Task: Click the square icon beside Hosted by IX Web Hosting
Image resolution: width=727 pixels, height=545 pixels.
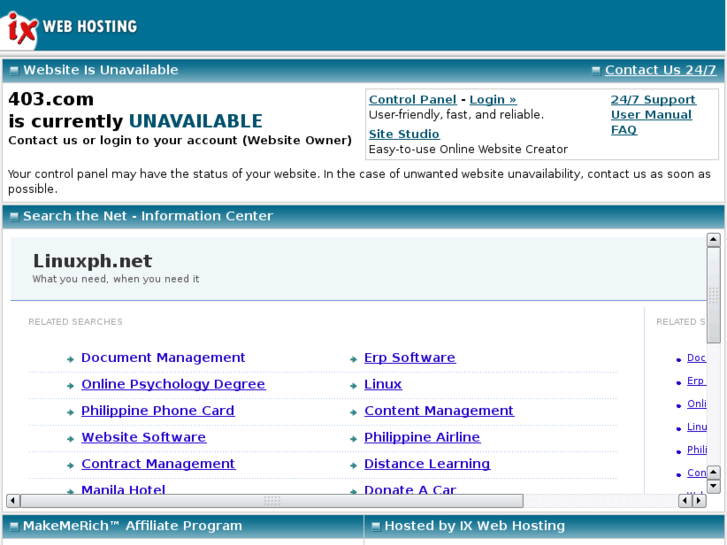Action: 376,526
